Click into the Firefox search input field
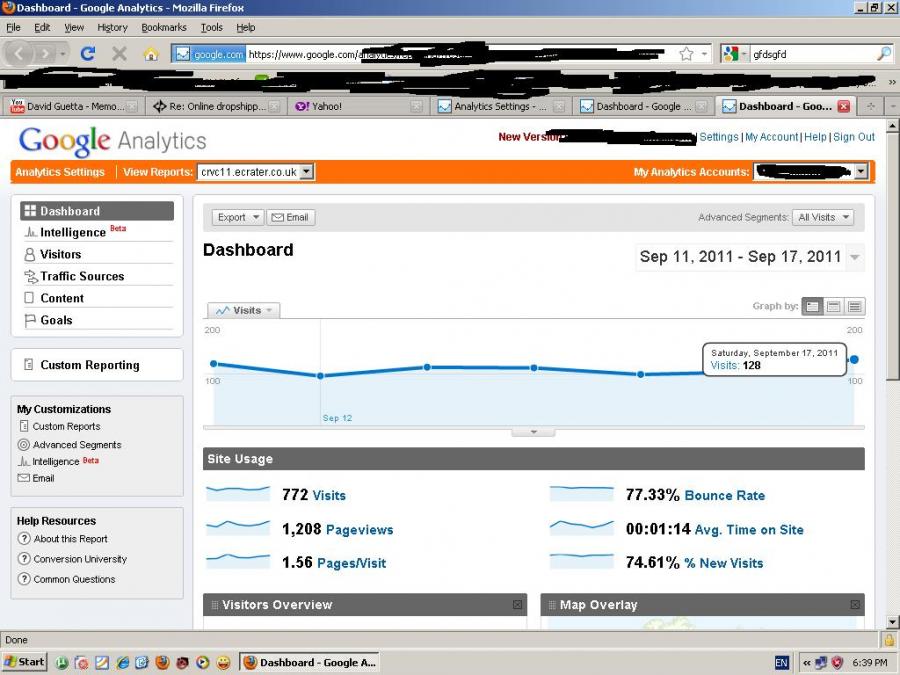 tap(814, 54)
